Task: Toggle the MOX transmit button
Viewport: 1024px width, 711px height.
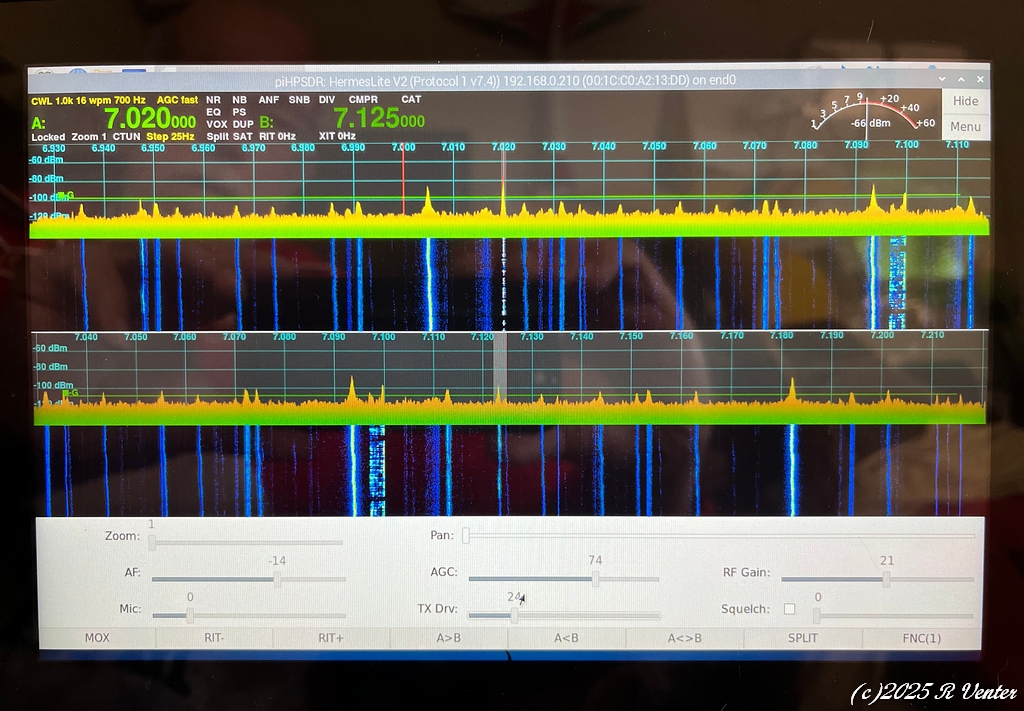Action: [x=97, y=638]
